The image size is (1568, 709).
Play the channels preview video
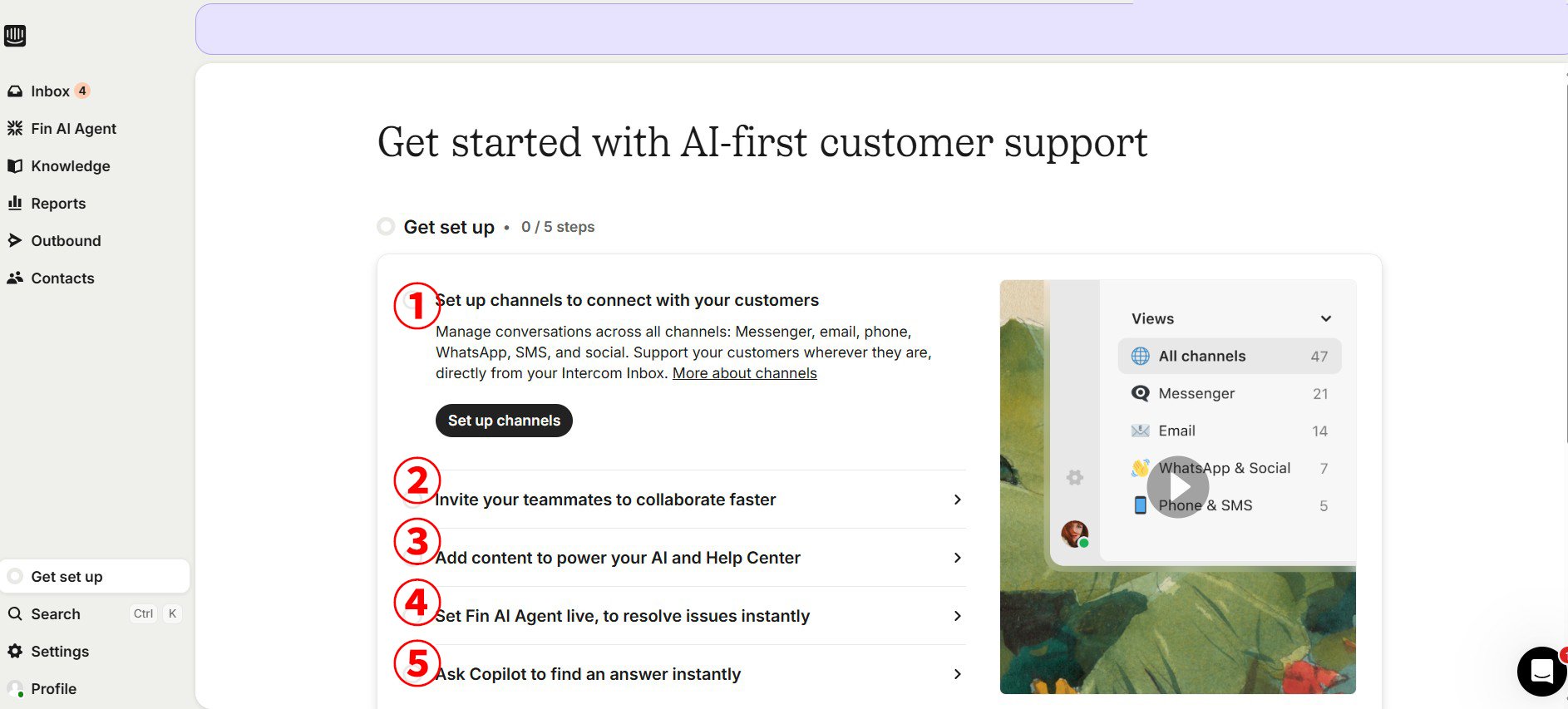coord(1177,487)
